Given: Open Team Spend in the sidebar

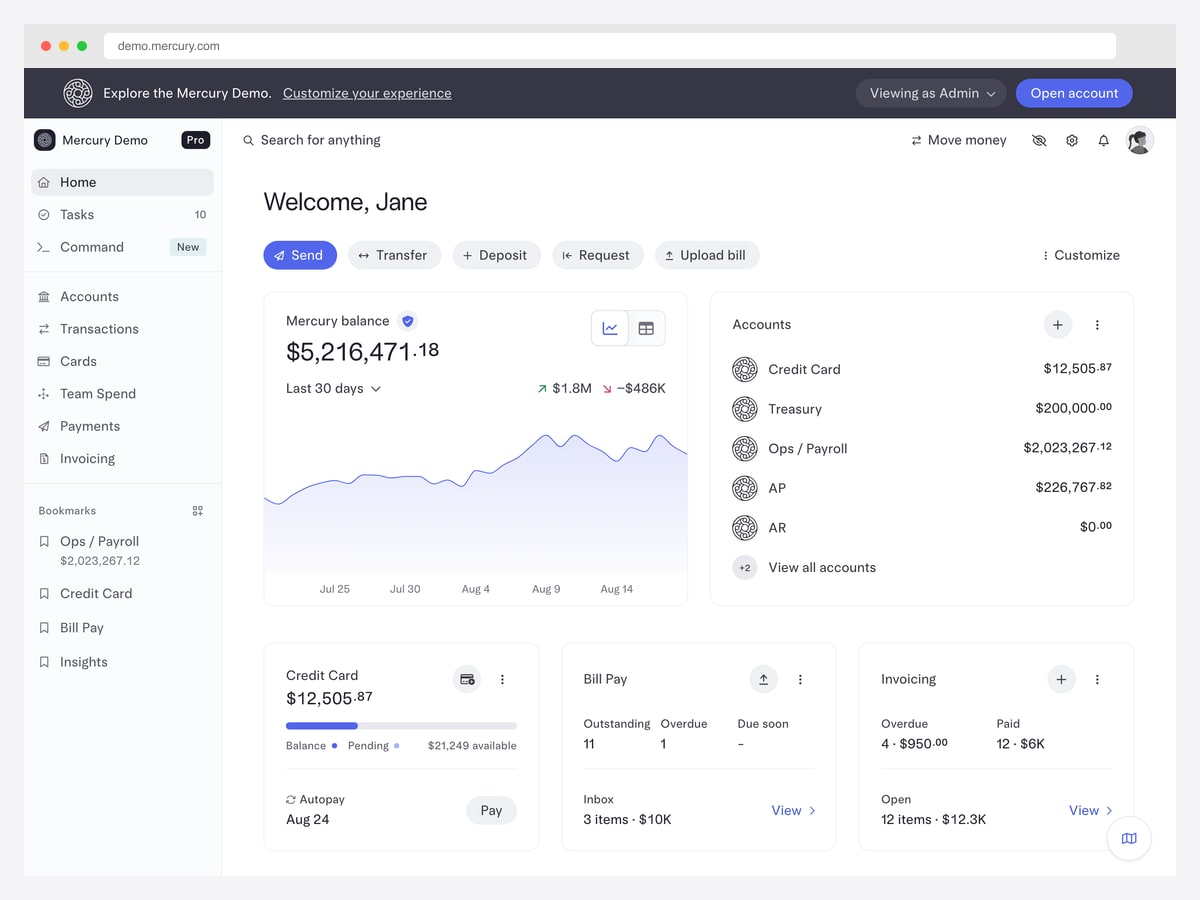Looking at the screenshot, I should click(122, 394).
